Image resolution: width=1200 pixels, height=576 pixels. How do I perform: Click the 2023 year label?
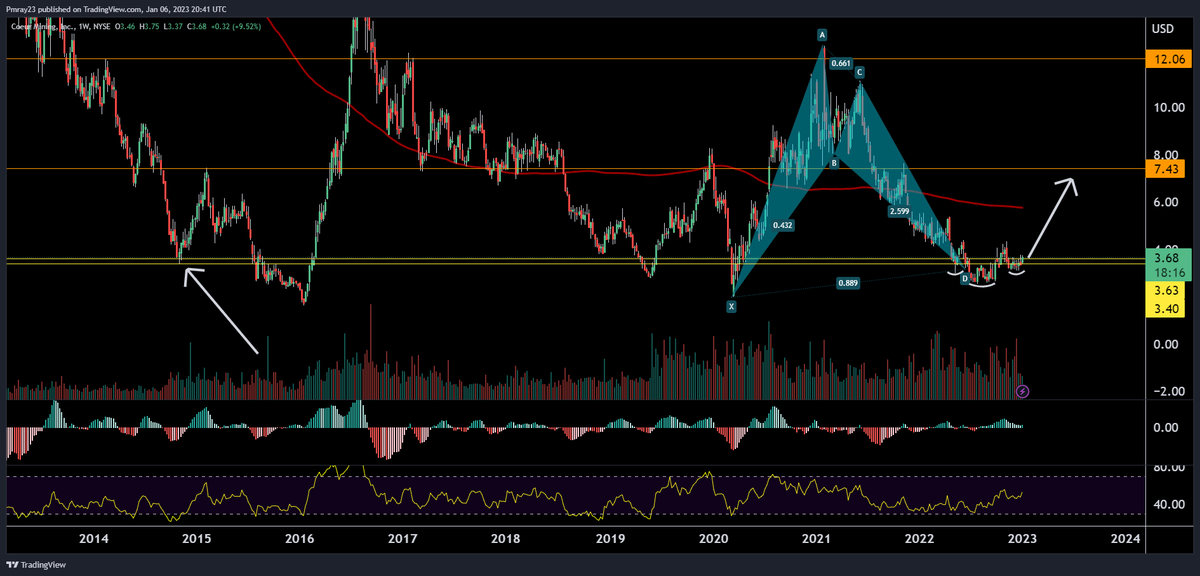tap(1022, 539)
